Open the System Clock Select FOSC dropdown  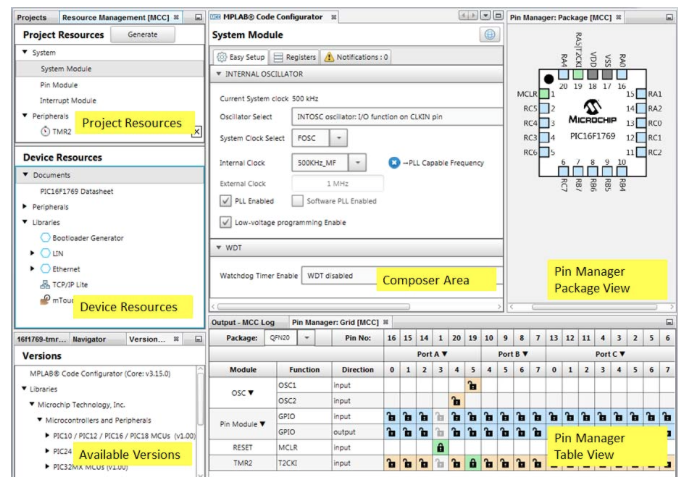pos(339,139)
